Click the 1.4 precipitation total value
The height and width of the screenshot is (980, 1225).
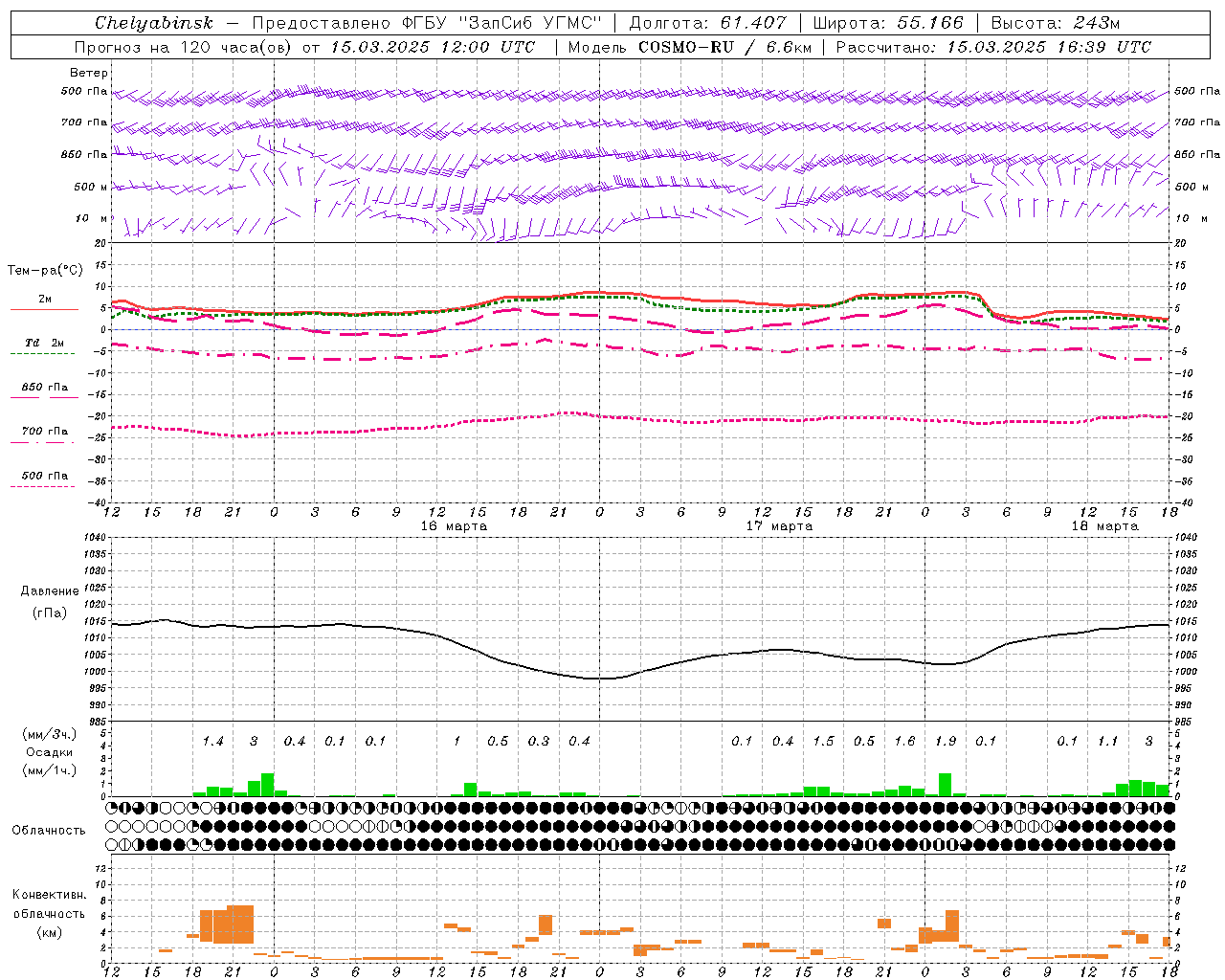tap(212, 742)
